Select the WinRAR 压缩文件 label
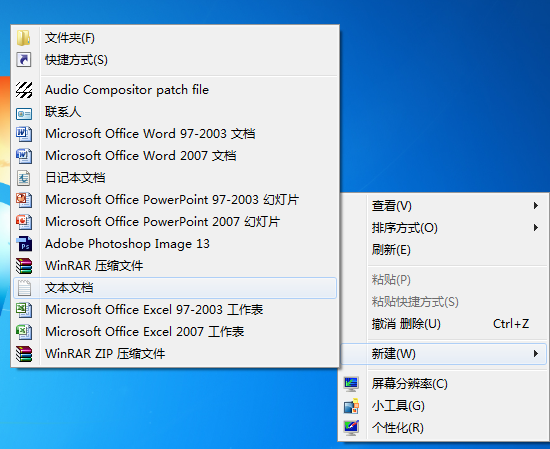This screenshot has width=550, height=449. tap(94, 266)
